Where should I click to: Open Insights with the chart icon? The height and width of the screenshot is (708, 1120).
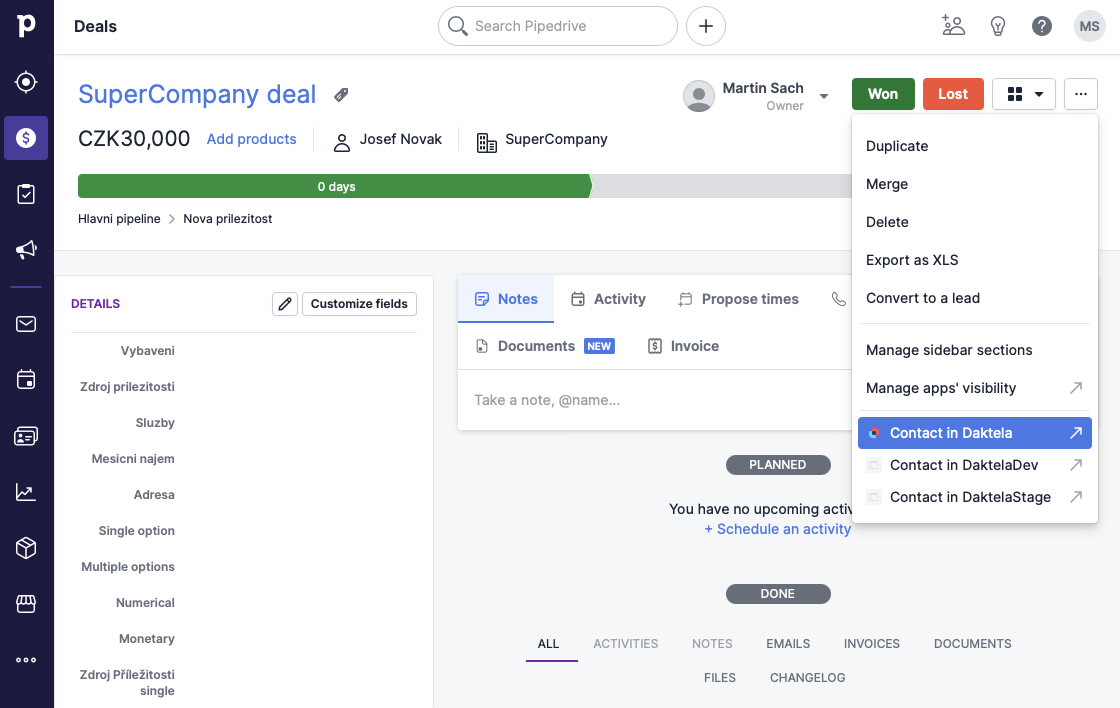(26, 491)
